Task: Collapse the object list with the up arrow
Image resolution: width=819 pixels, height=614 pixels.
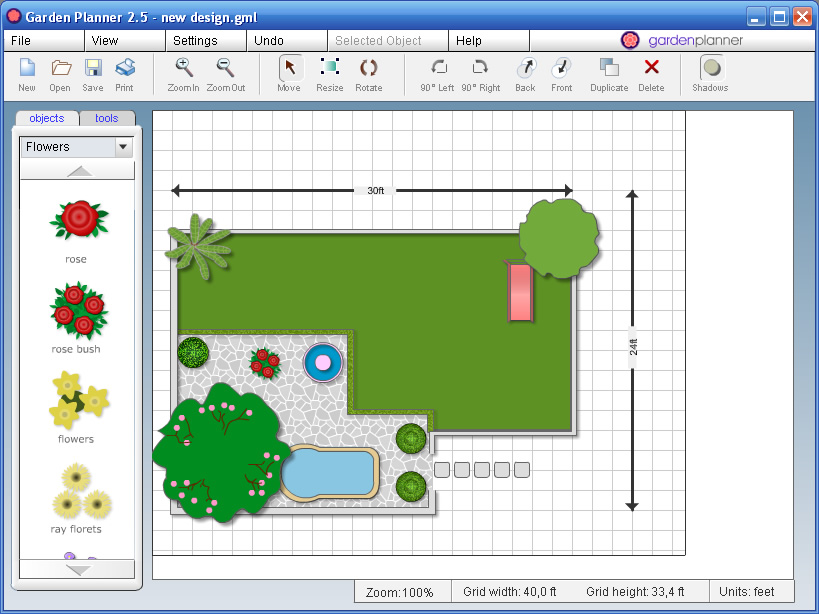Action: [x=77, y=170]
